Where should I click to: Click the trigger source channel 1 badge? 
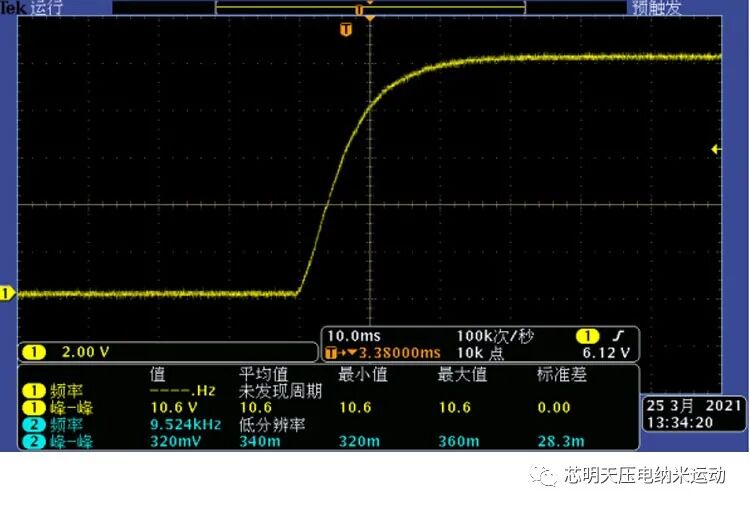587,336
